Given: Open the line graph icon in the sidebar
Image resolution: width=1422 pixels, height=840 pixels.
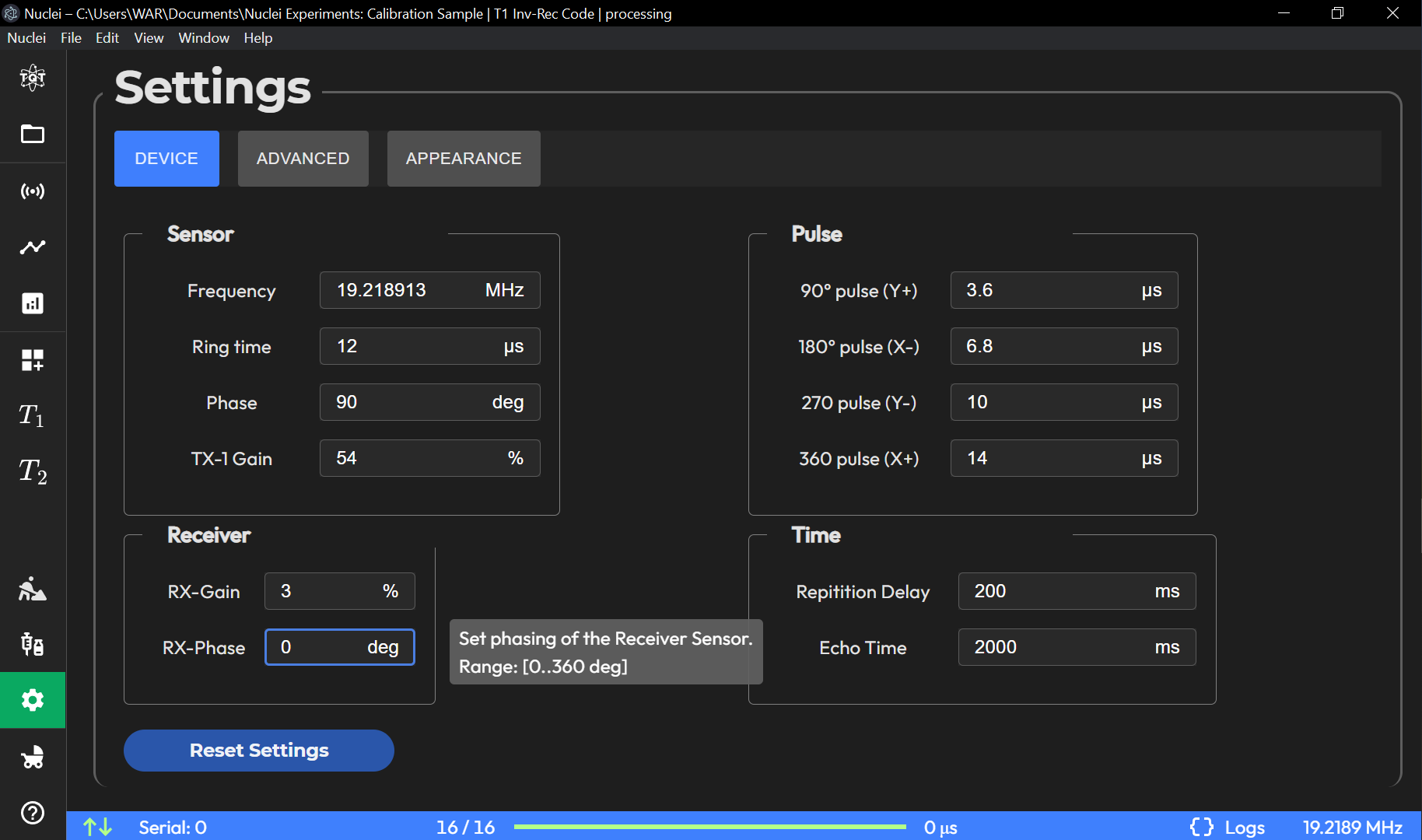Looking at the screenshot, I should coord(33,247).
